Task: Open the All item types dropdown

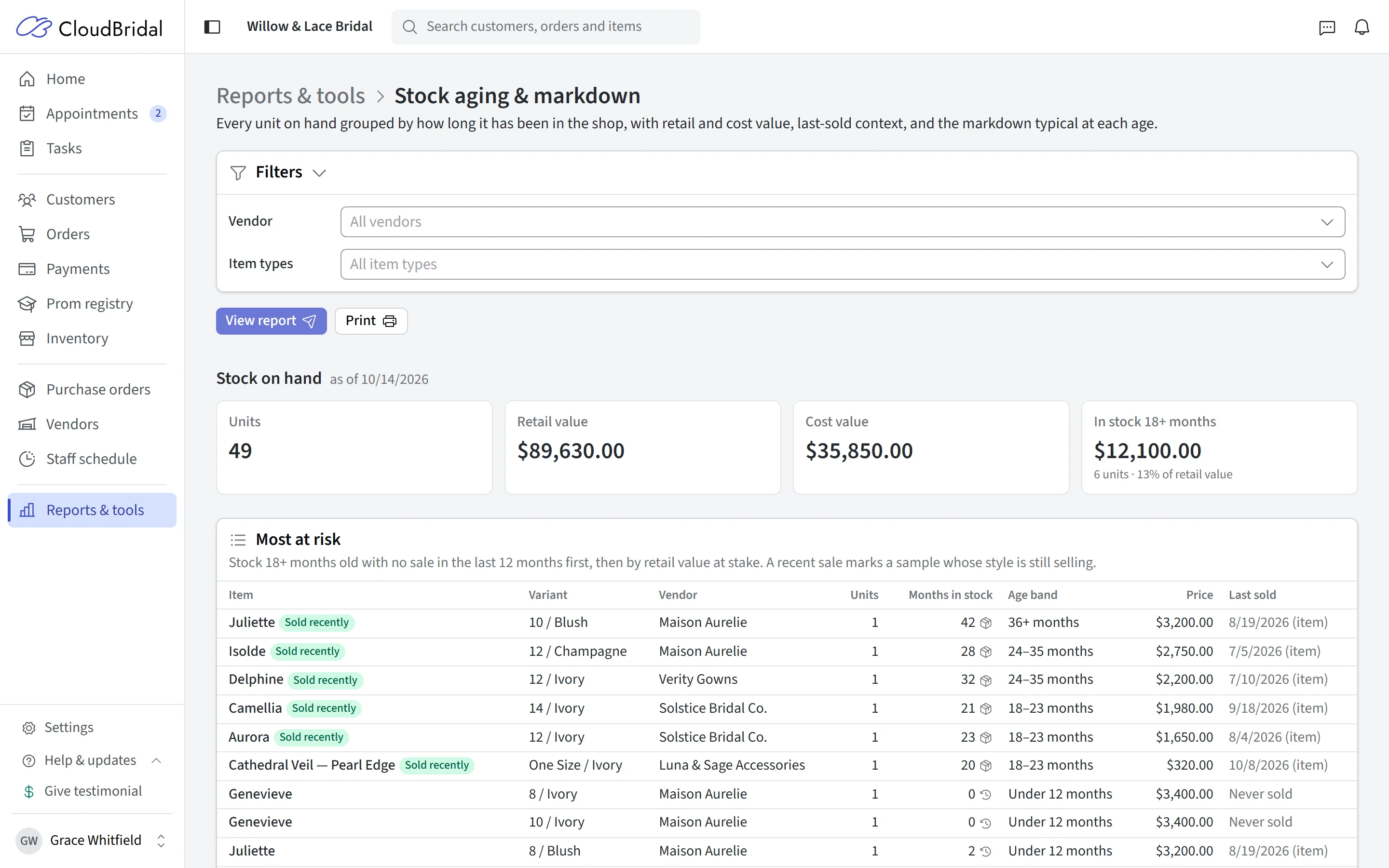Action: click(x=842, y=264)
